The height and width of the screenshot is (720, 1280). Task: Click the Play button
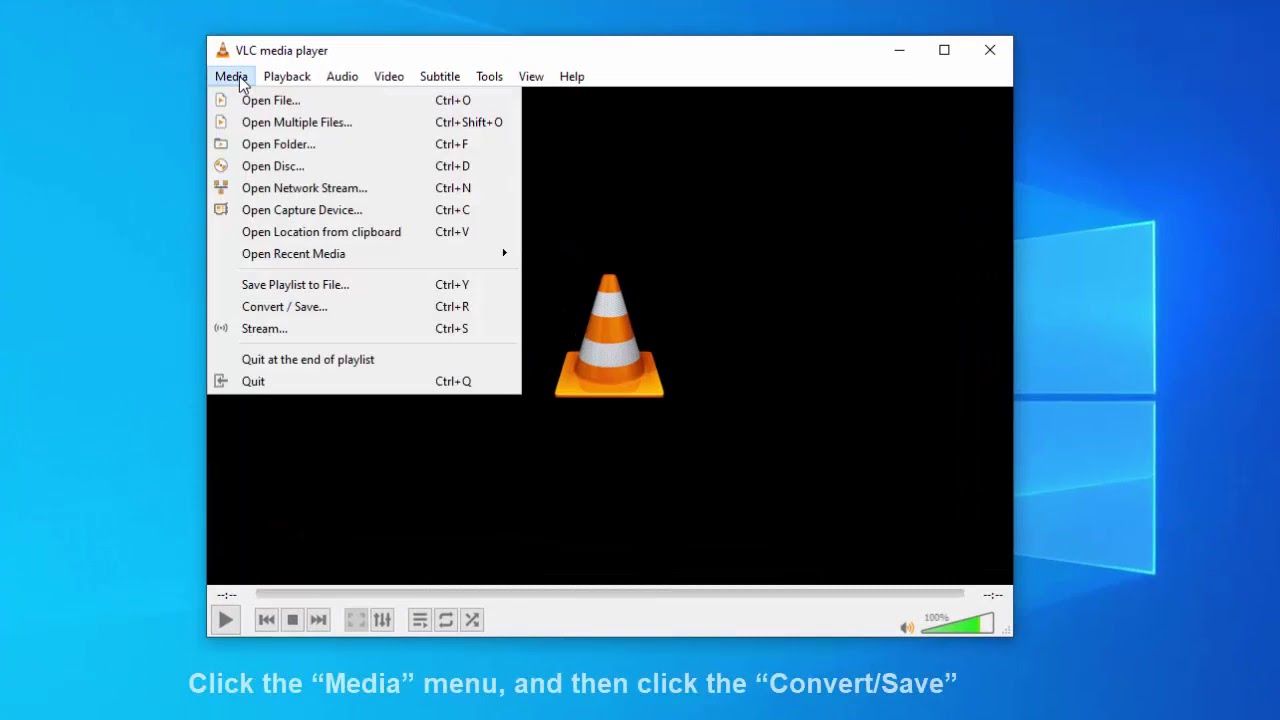225,620
